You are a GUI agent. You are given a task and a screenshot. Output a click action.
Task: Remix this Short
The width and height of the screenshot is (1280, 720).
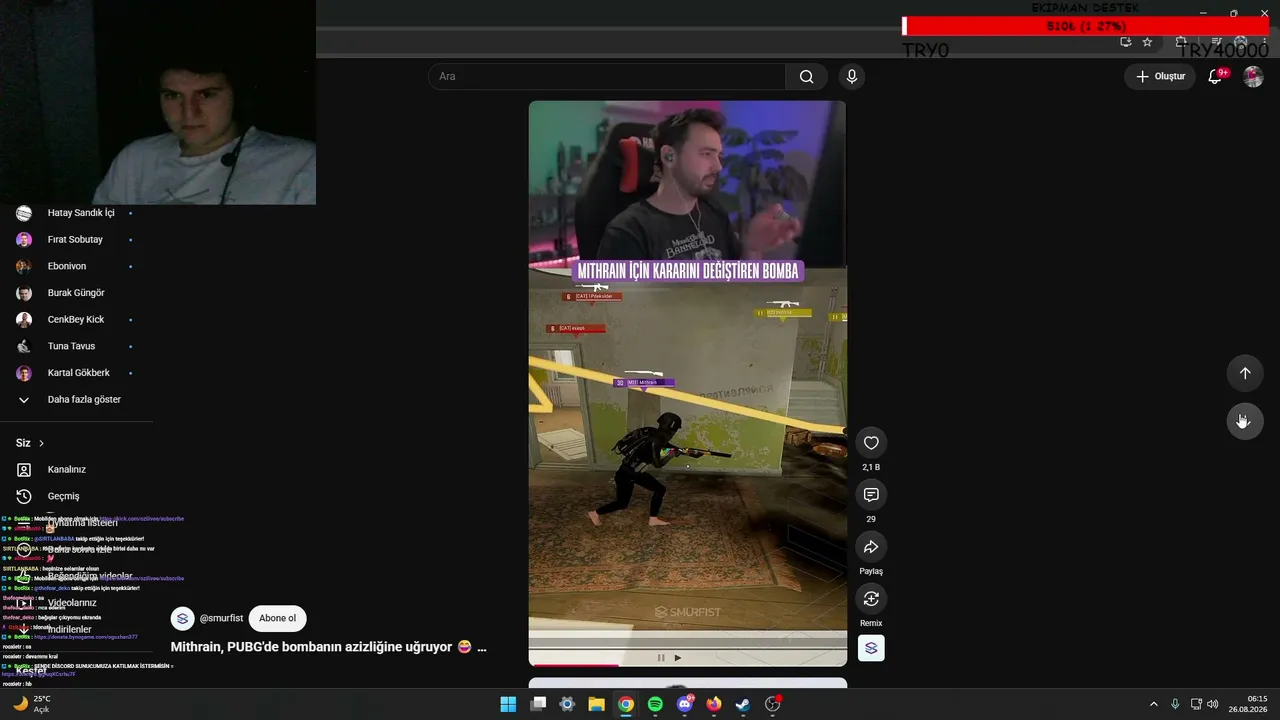point(871,599)
